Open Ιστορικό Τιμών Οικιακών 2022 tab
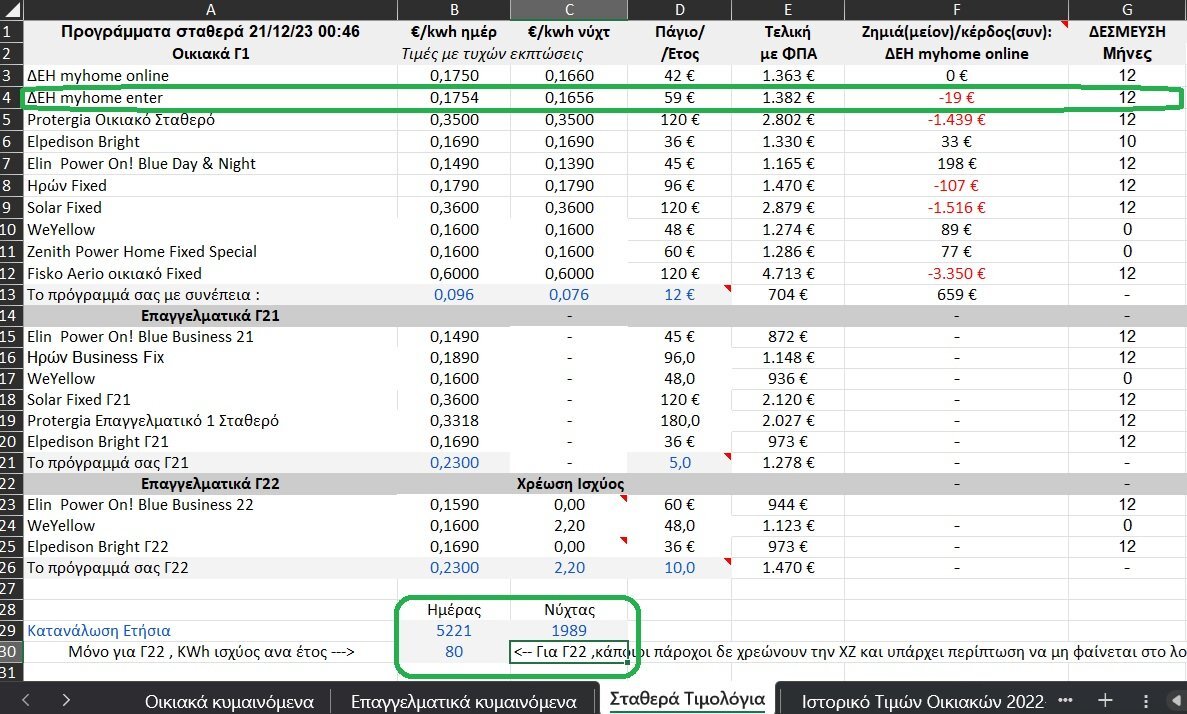This screenshot has height=714, width=1187. click(923, 702)
